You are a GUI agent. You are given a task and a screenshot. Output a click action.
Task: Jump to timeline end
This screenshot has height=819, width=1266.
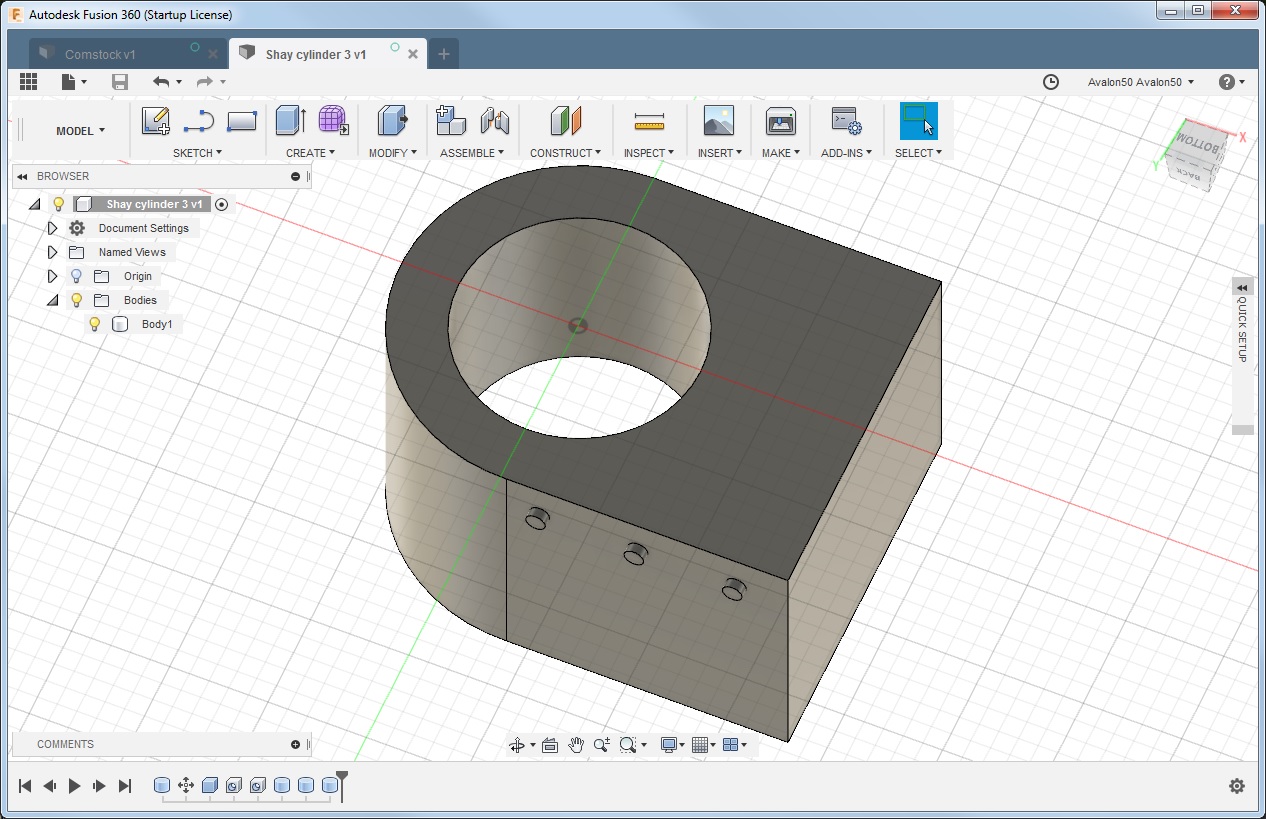click(125, 786)
